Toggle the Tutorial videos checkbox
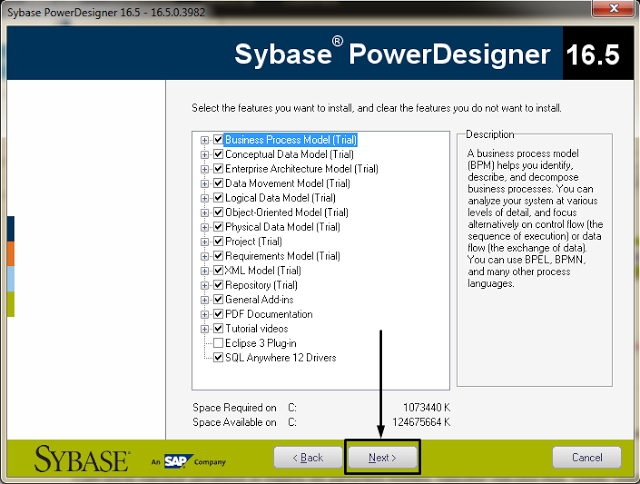This screenshot has width=640, height=484. pyautogui.click(x=218, y=329)
